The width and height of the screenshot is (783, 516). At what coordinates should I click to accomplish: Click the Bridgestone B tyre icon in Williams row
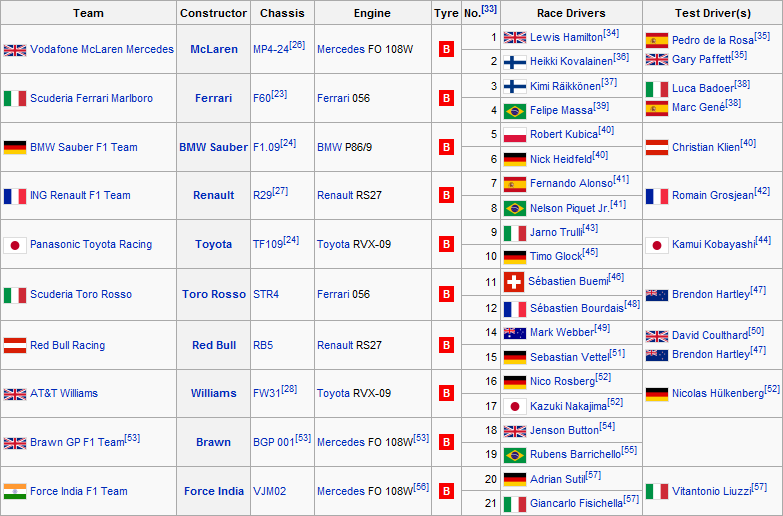point(446,393)
